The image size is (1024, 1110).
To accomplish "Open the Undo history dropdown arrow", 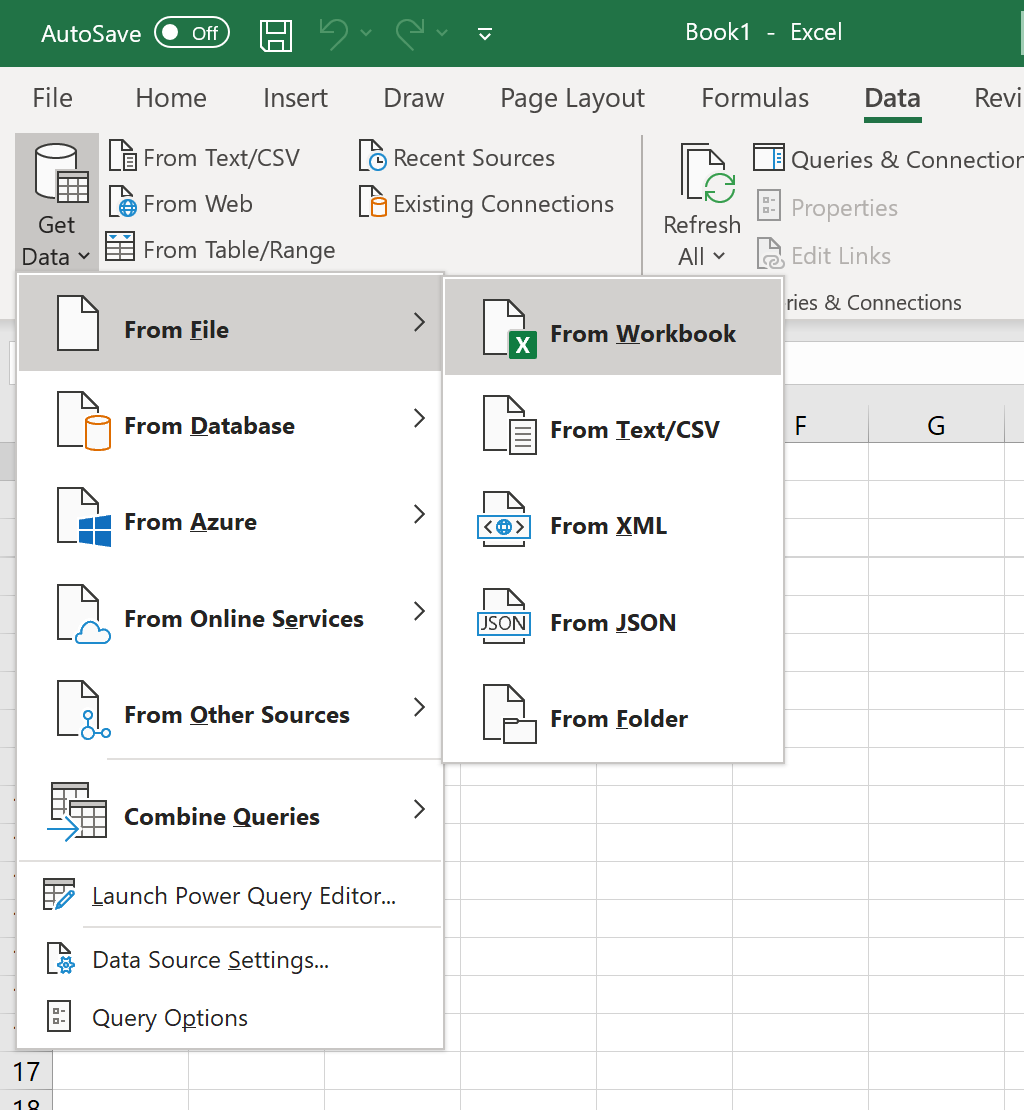I will (x=366, y=33).
